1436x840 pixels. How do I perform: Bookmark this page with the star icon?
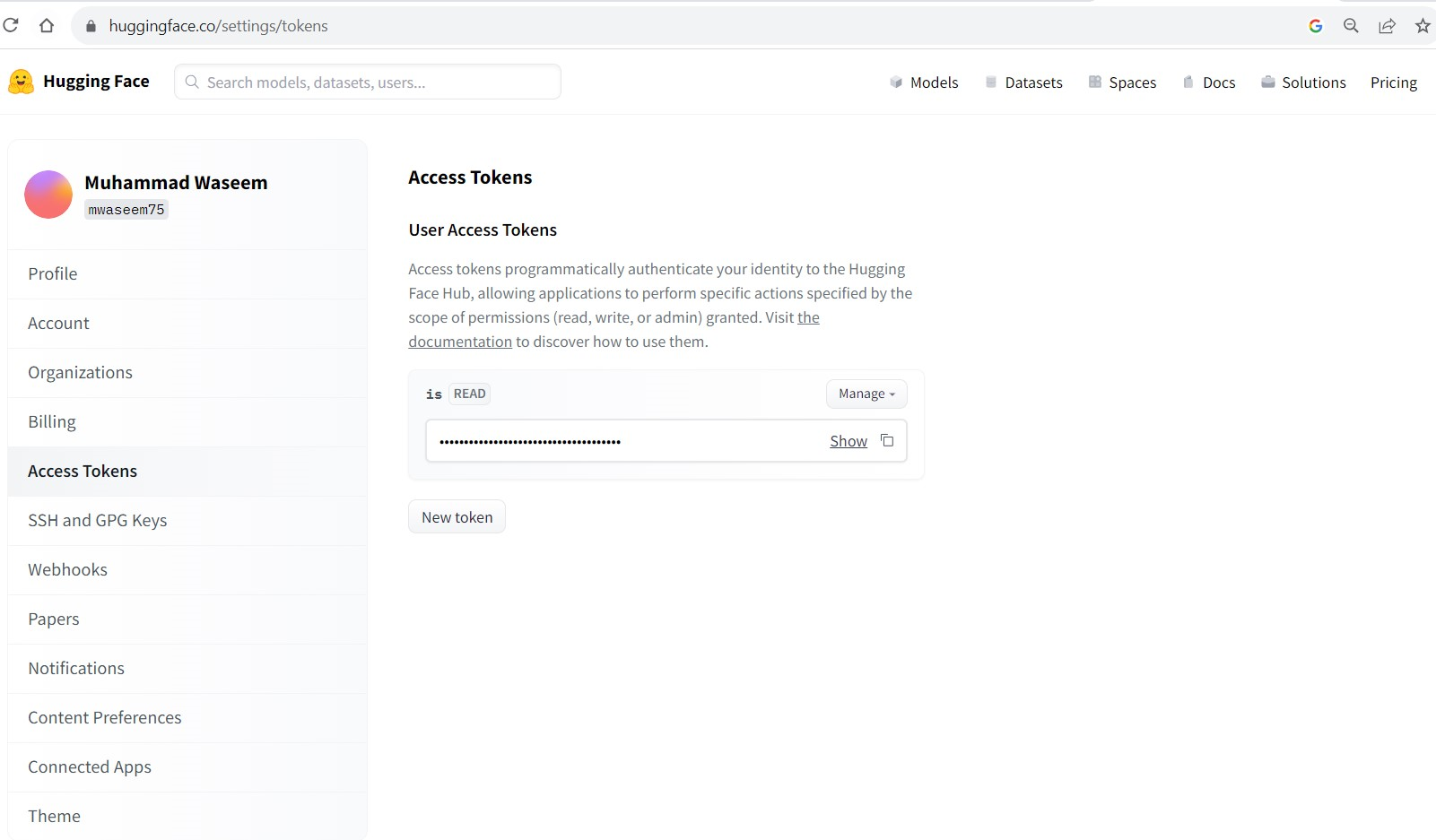pyautogui.click(x=1423, y=26)
